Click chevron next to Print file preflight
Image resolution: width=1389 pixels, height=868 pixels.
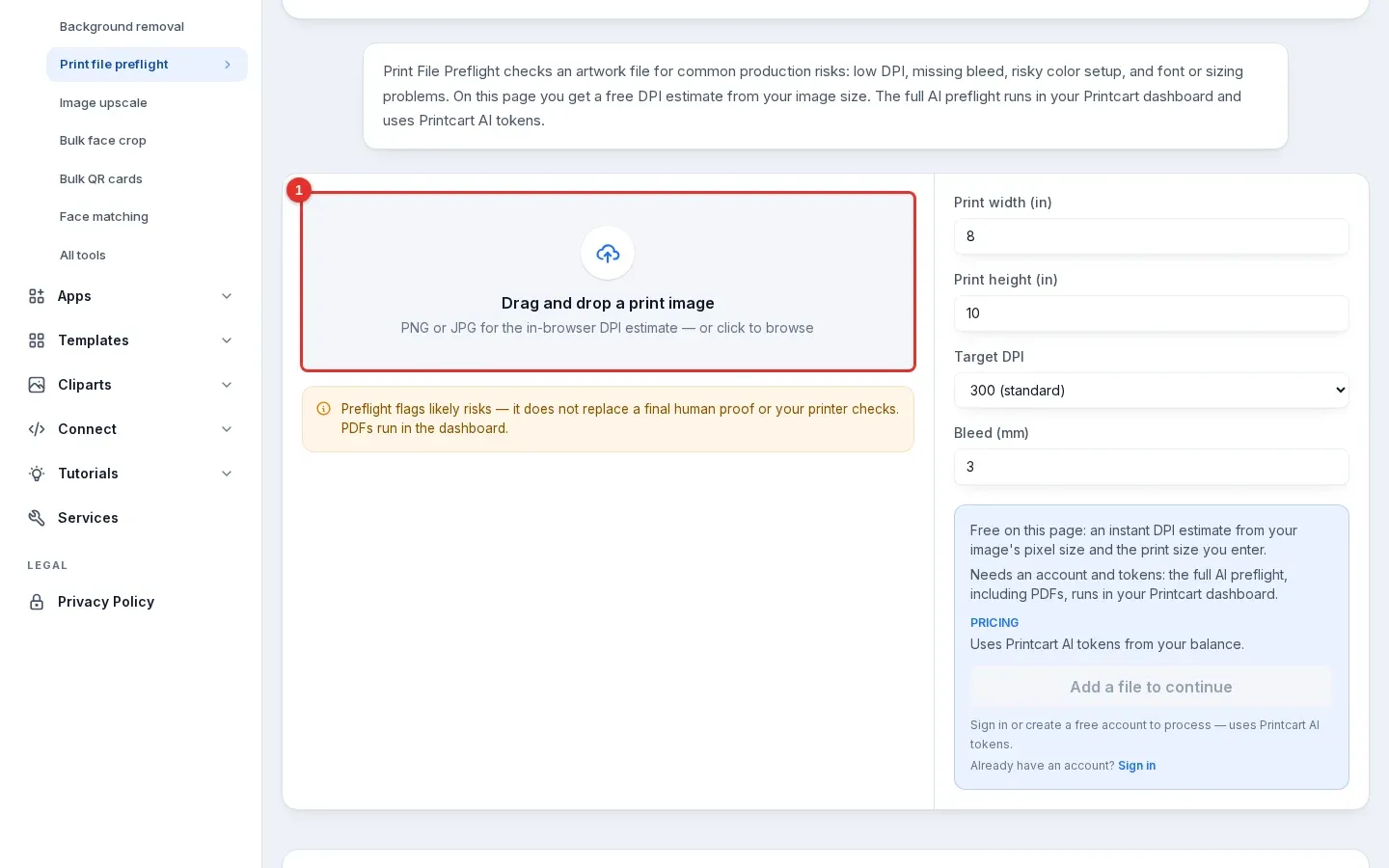(228, 65)
